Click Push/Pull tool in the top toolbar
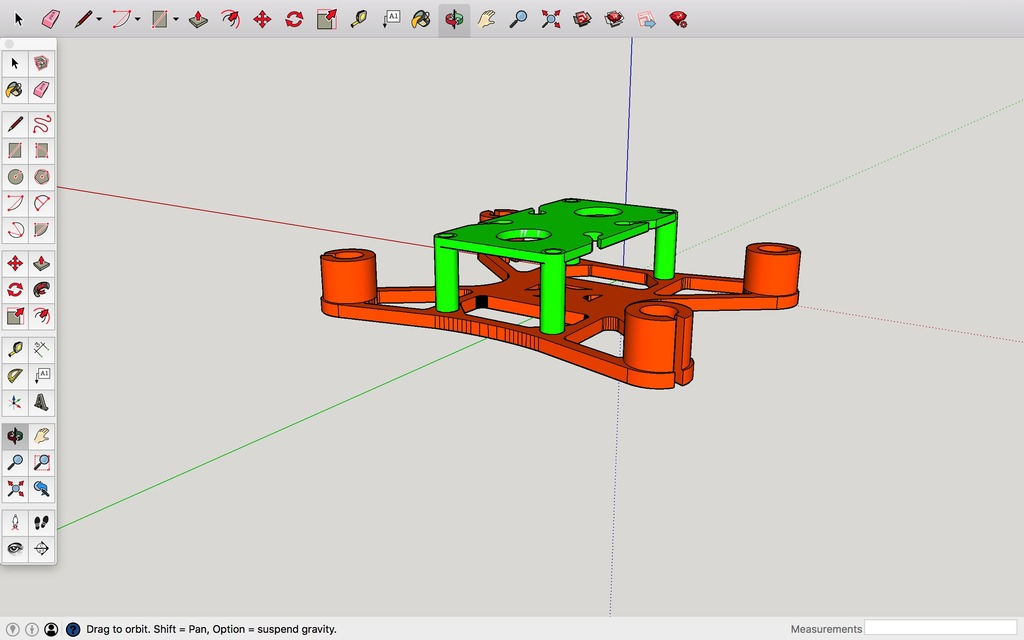Image resolution: width=1024 pixels, height=640 pixels. coord(198,19)
